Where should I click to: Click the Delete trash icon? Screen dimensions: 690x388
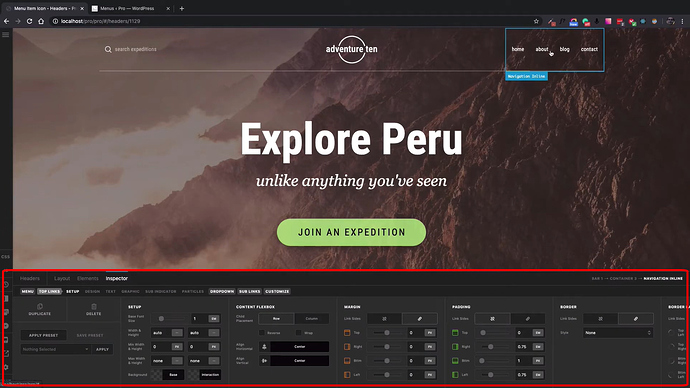[94, 307]
